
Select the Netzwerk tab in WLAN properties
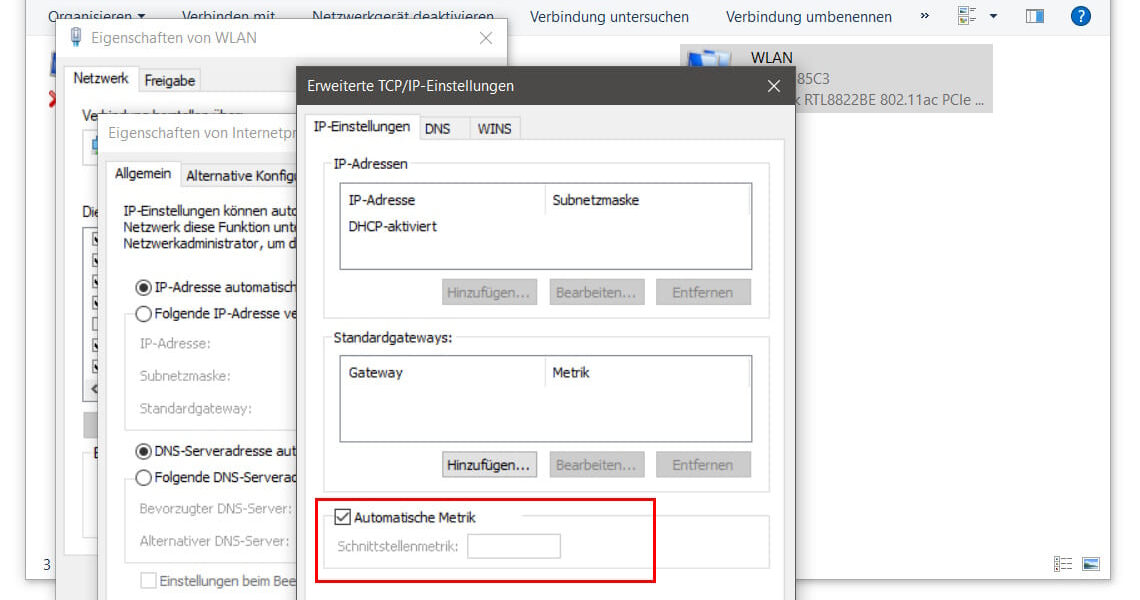pyautogui.click(x=100, y=79)
